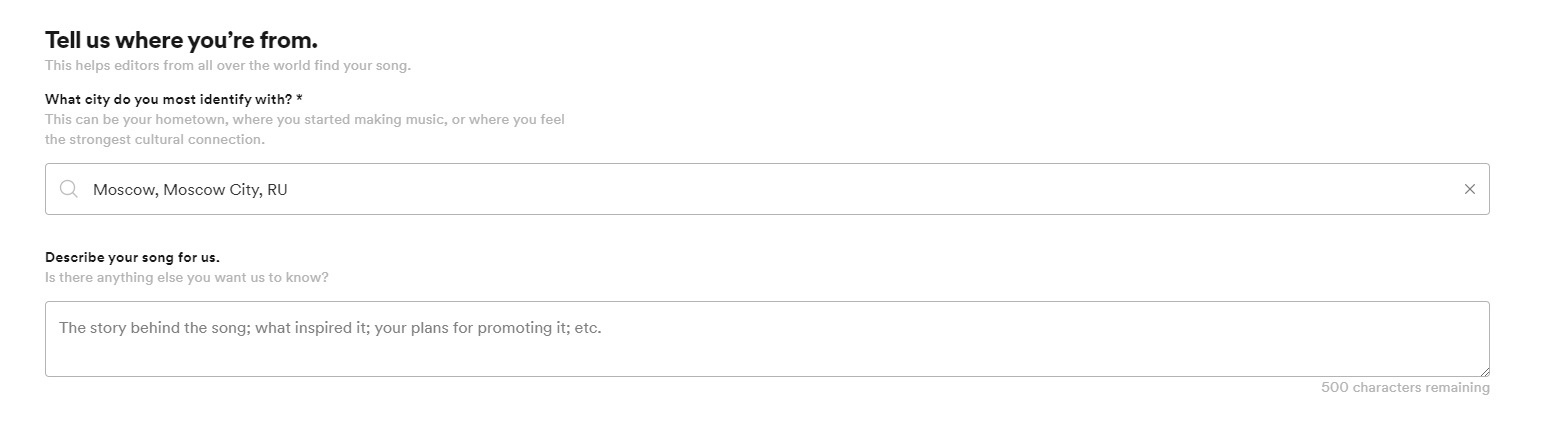Click the 'Tell us where you're from.' heading

[181, 41]
